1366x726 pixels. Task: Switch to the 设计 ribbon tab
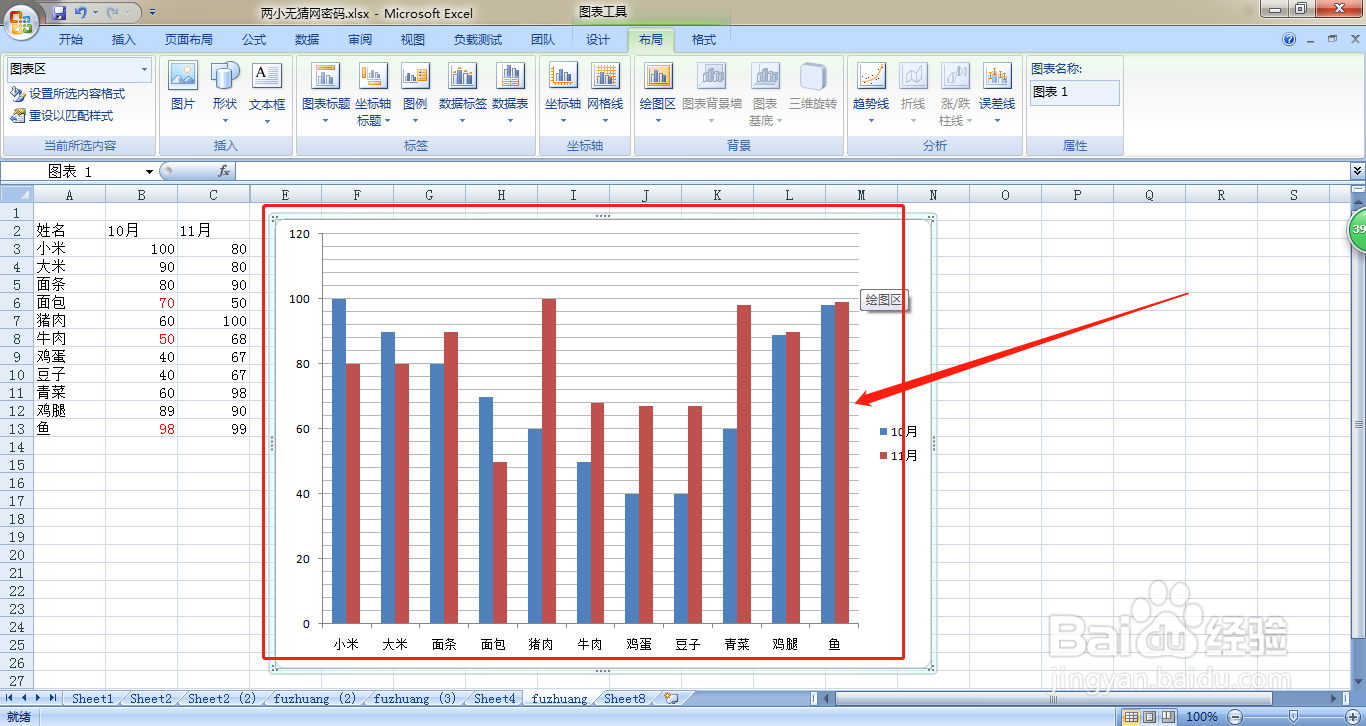[598, 40]
